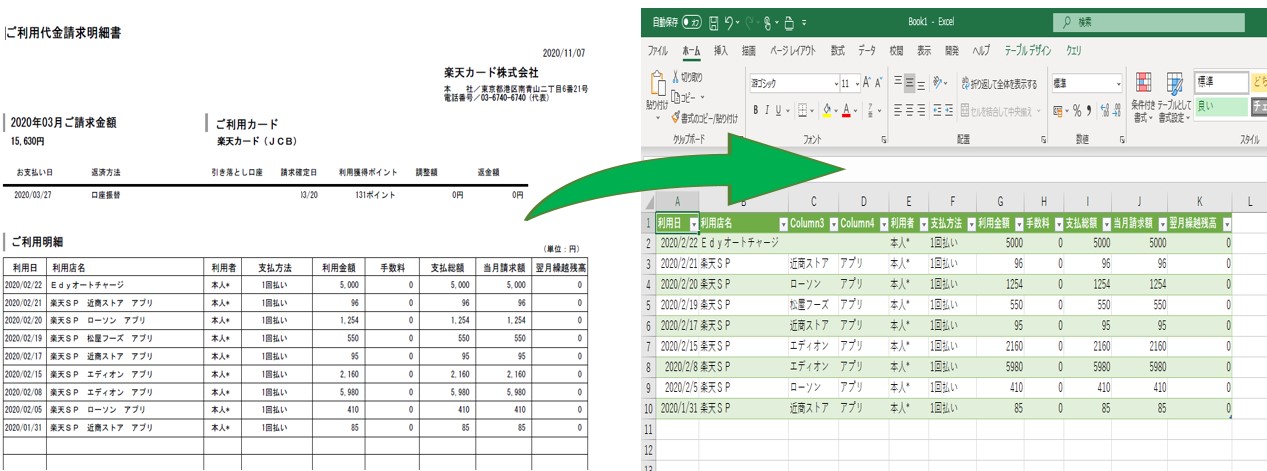
Task: Open the 挿入 ribbon tab
Action: [720, 50]
